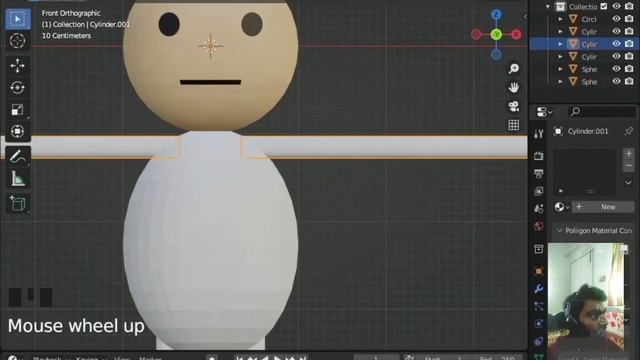Screen dimensions: 640x360
Task: Pick the Rotate tool
Action: point(17,87)
